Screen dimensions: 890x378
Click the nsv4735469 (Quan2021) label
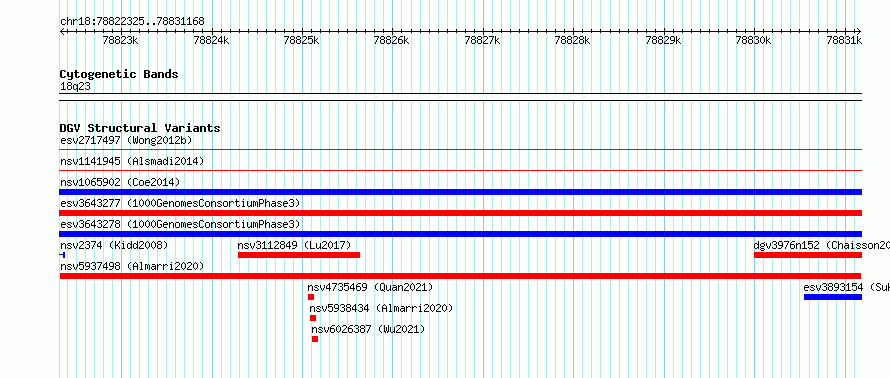click(x=370, y=287)
